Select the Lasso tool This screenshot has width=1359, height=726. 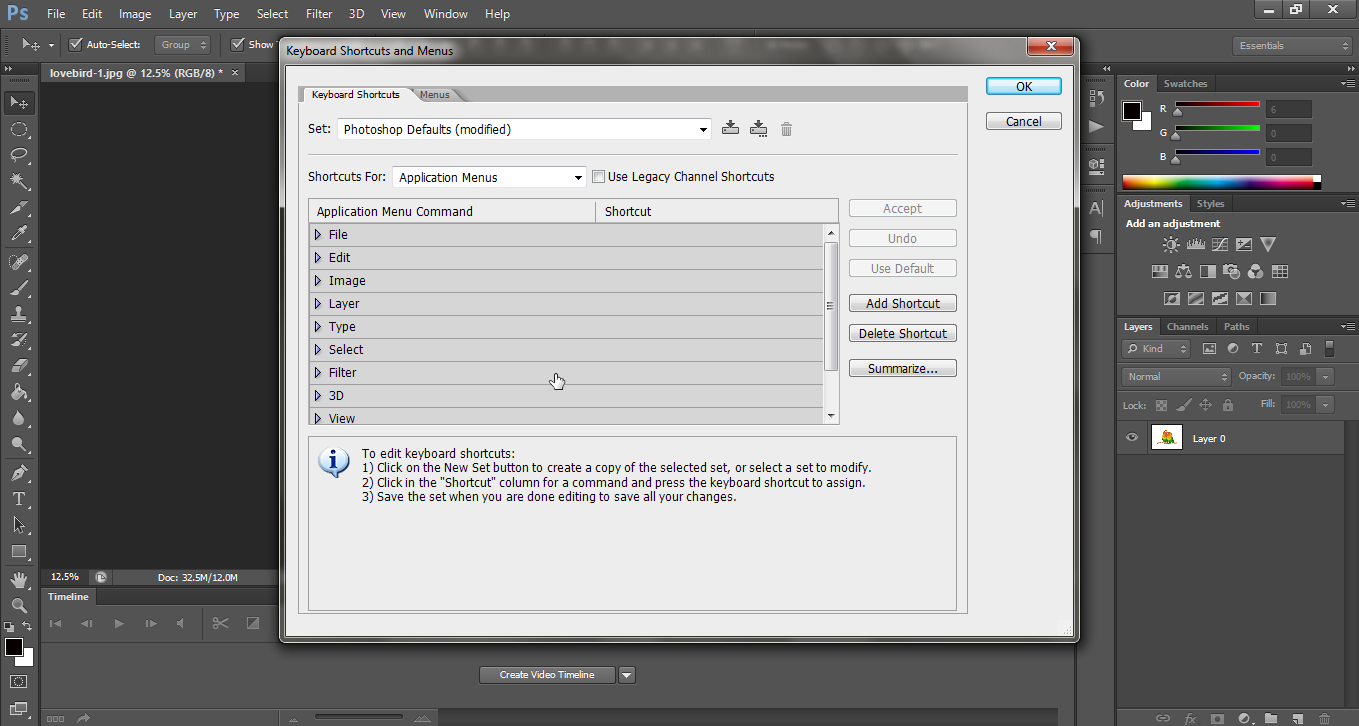click(19, 155)
